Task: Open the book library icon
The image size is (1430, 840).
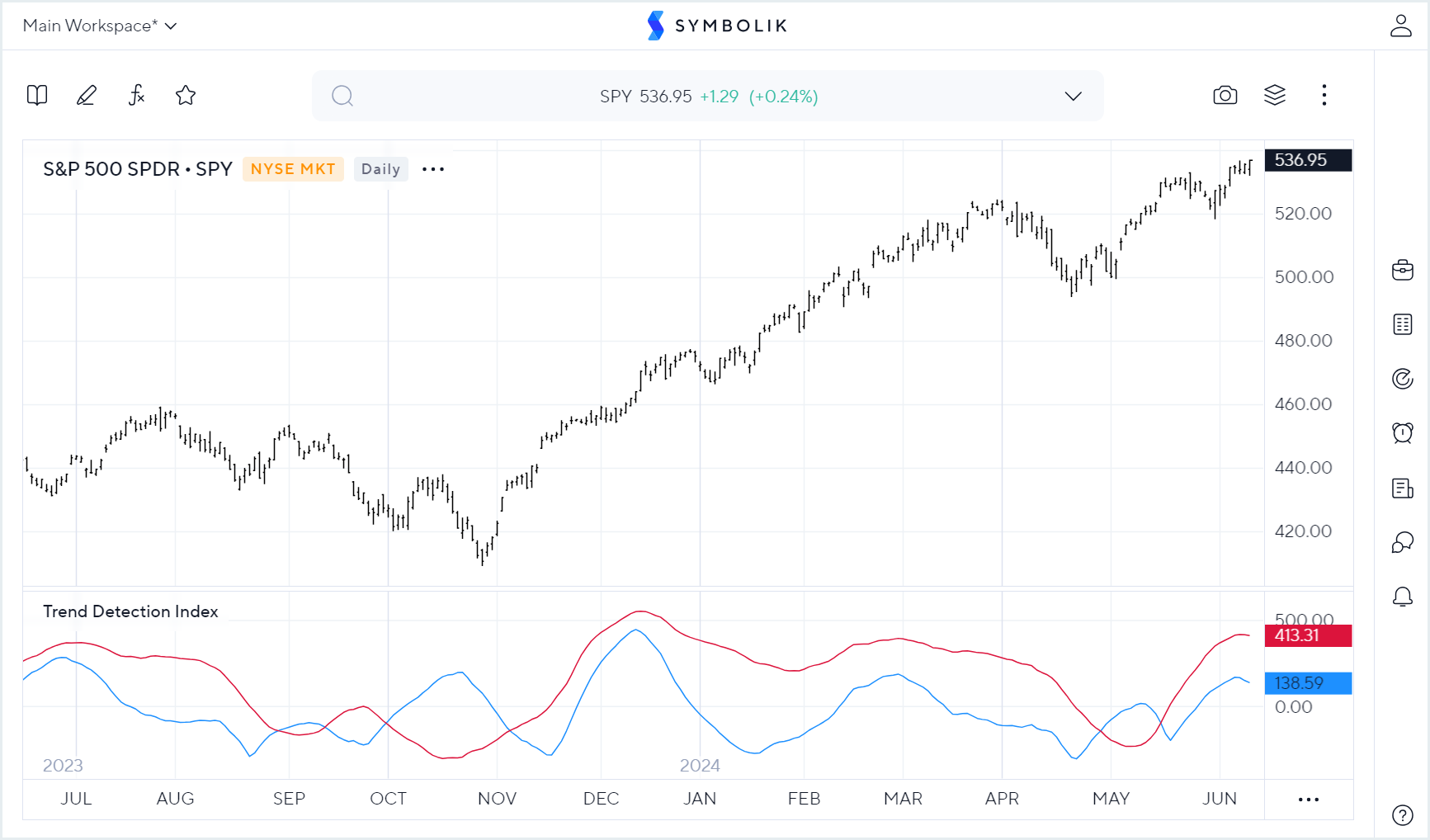Action: tap(37, 96)
